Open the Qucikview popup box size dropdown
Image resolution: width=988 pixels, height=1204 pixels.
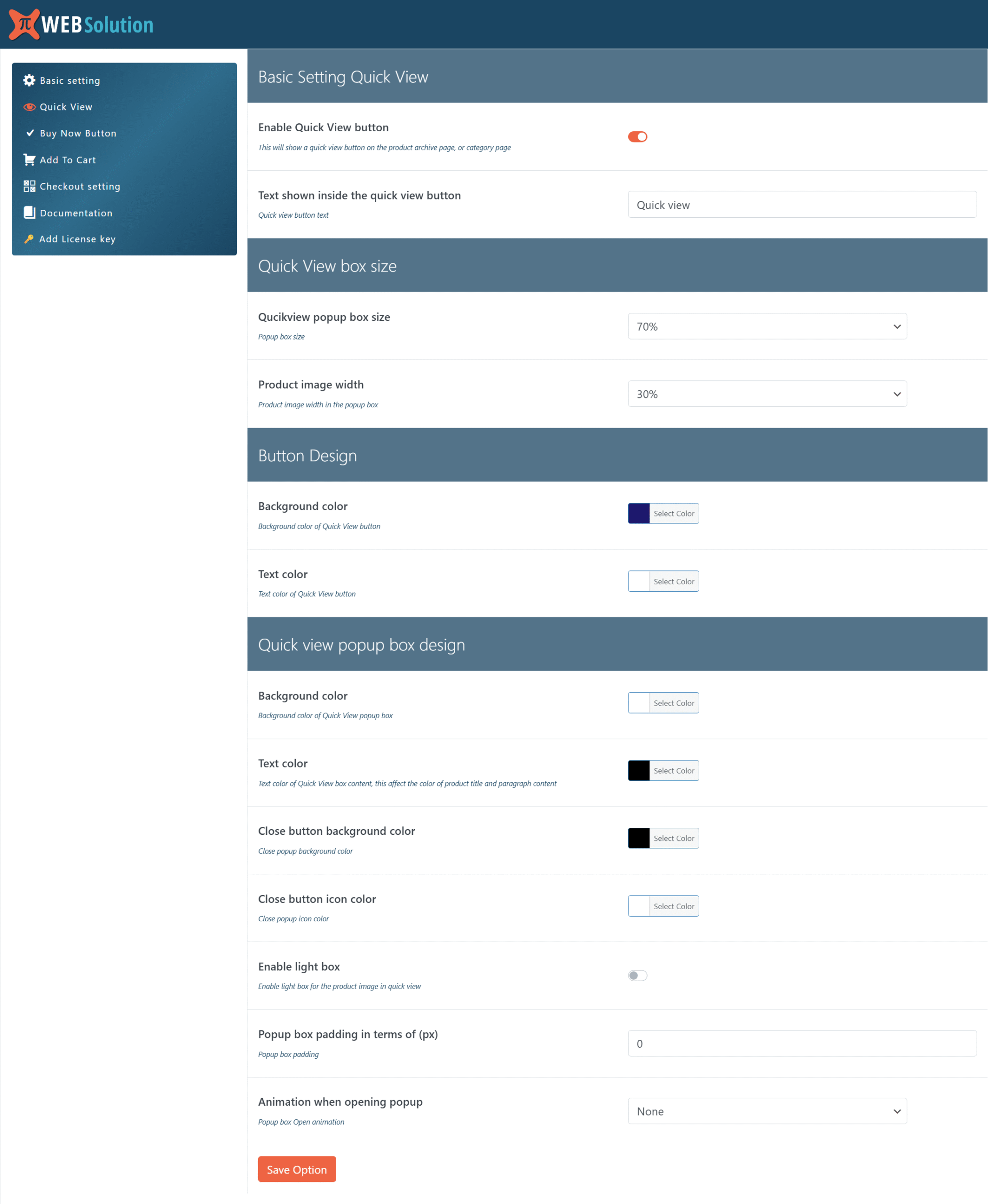(767, 326)
